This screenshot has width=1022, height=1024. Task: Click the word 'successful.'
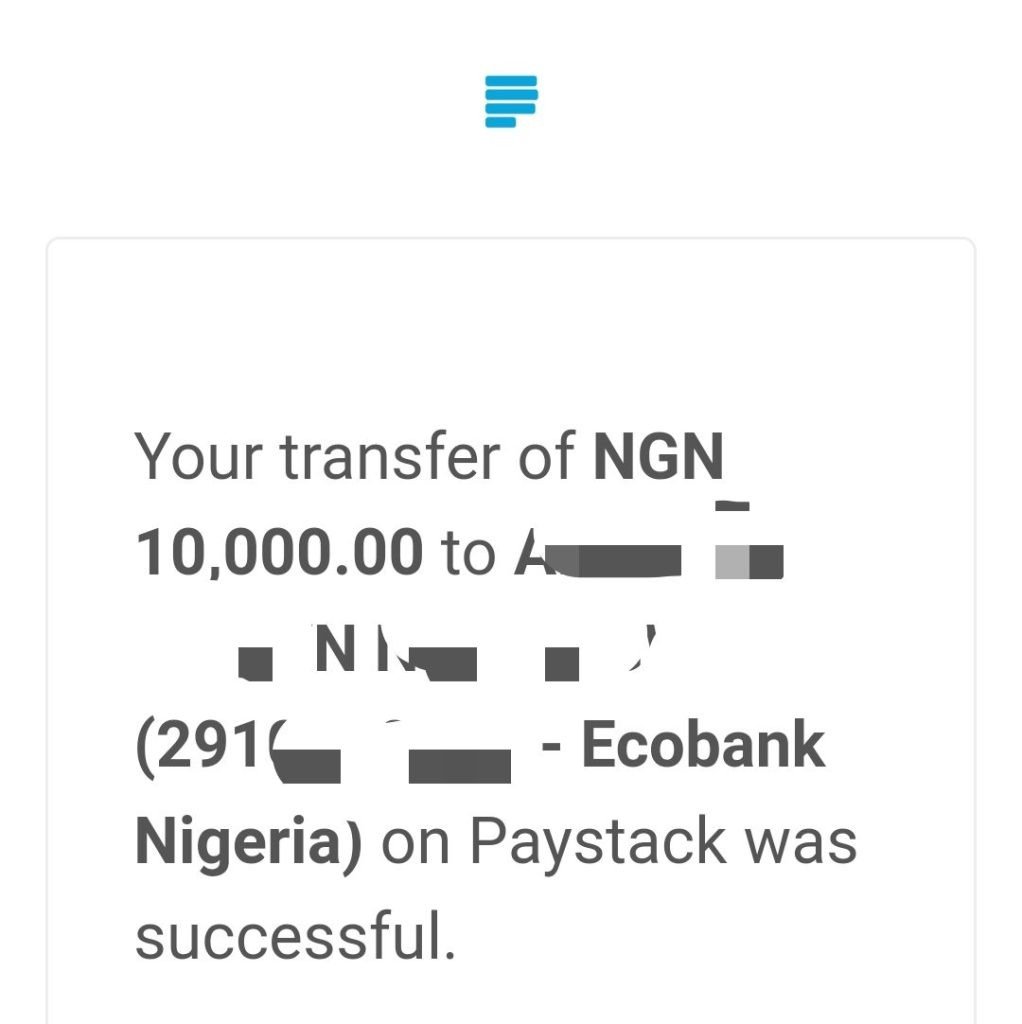pyautogui.click(x=295, y=936)
